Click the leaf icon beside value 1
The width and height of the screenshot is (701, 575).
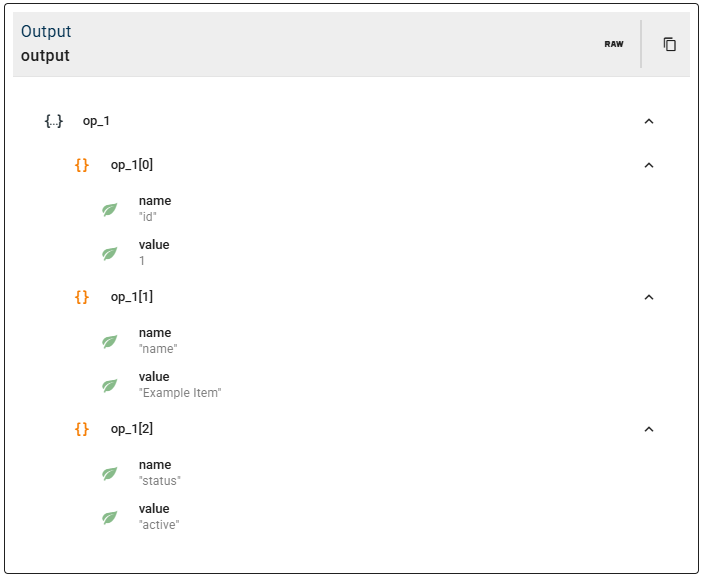(110, 253)
